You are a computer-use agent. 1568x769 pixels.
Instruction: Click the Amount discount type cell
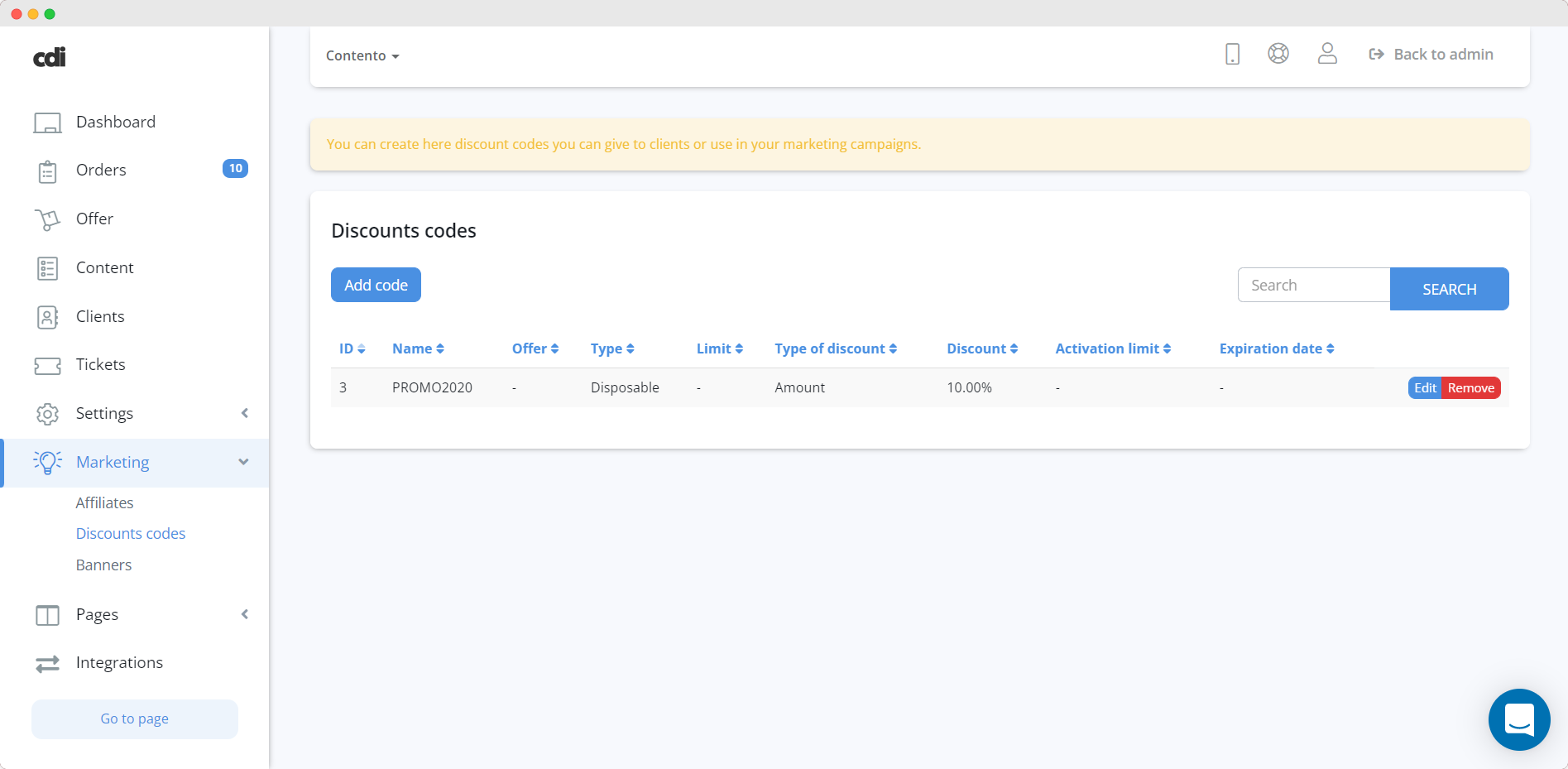point(799,387)
